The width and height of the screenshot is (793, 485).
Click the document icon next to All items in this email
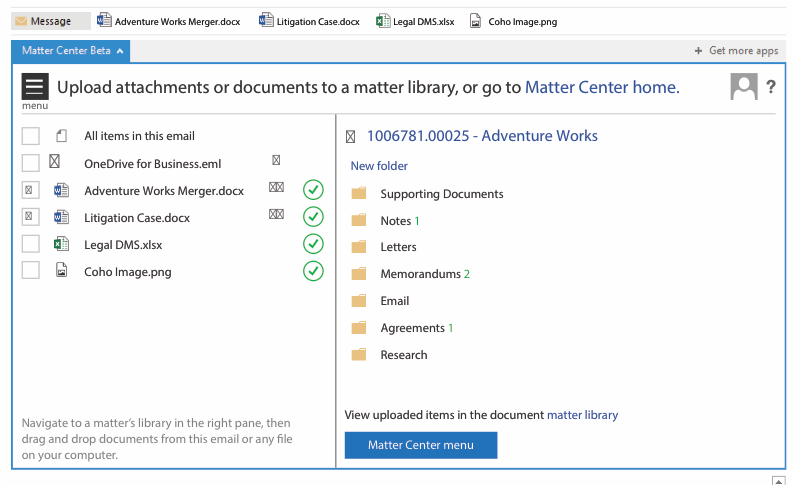click(62, 136)
